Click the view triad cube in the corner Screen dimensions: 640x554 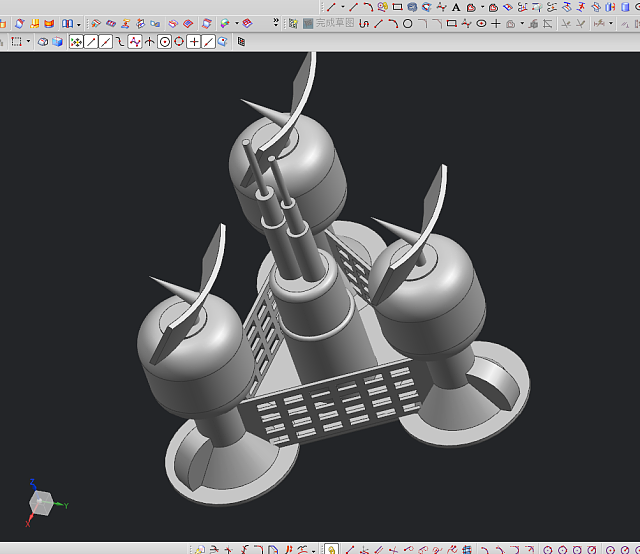coord(41,503)
